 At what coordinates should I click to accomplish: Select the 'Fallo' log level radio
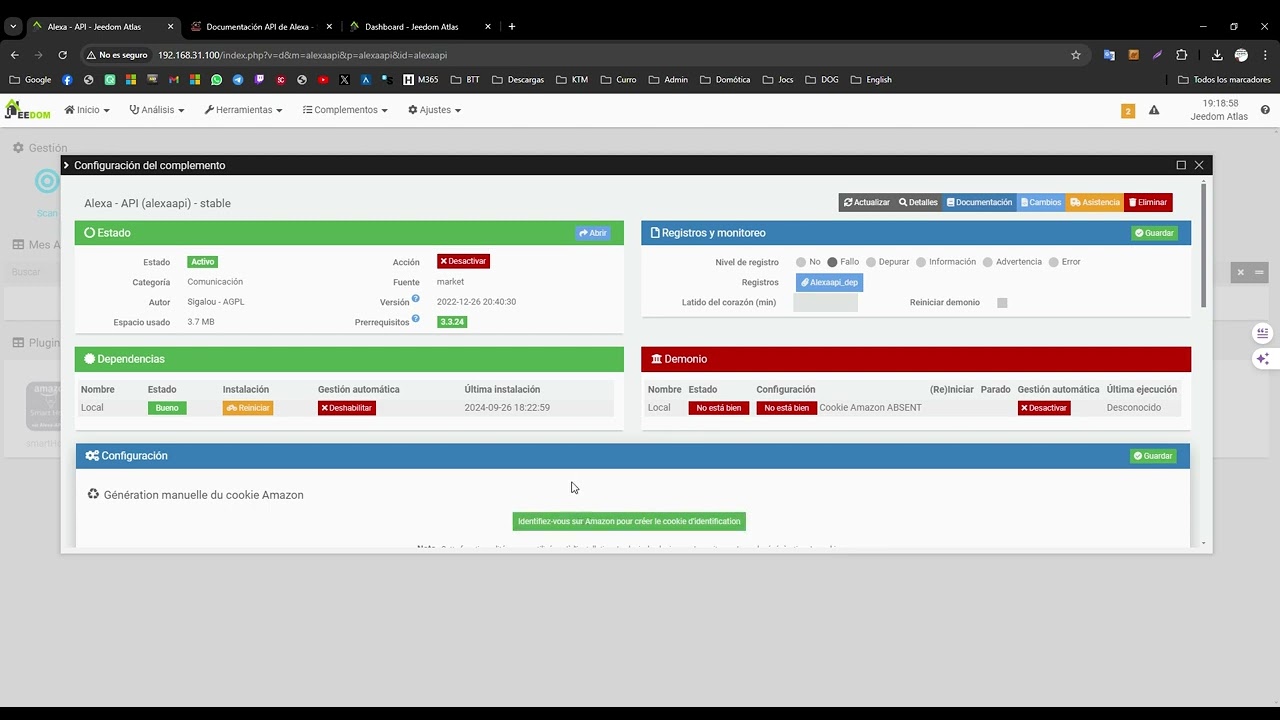pos(832,262)
